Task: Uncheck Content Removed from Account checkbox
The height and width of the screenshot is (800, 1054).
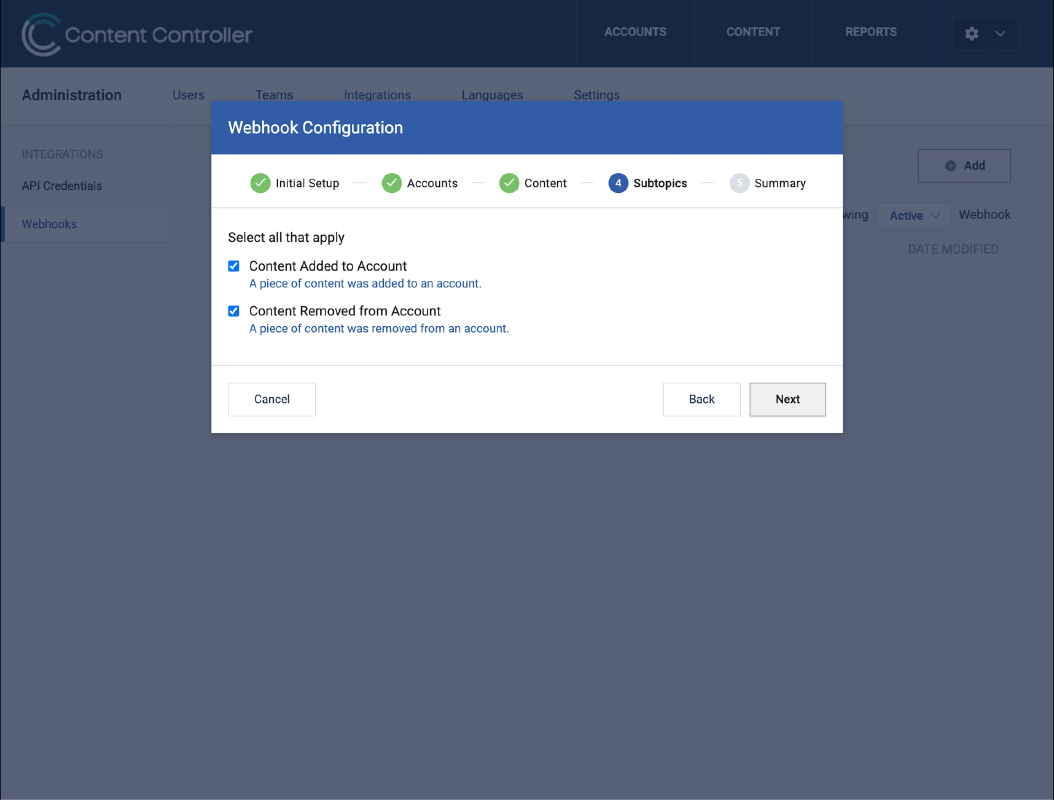Action: [233, 311]
